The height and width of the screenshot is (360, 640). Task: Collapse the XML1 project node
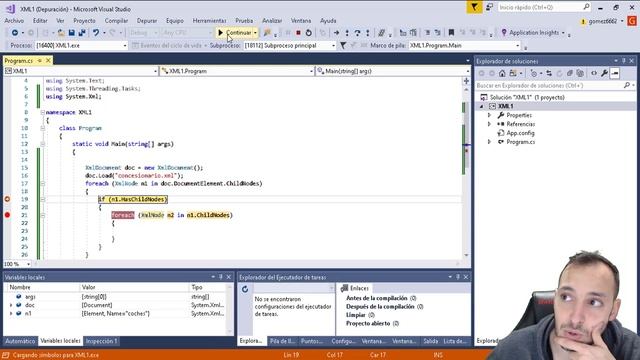click(482, 106)
